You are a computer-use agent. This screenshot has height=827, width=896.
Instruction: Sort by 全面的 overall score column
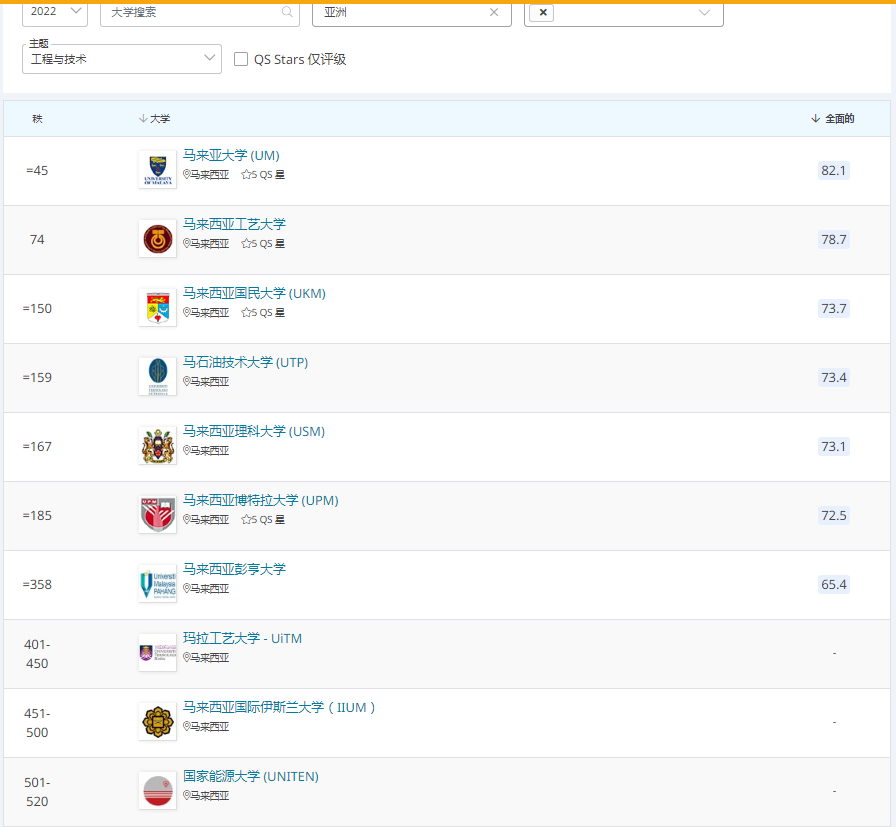click(833, 119)
